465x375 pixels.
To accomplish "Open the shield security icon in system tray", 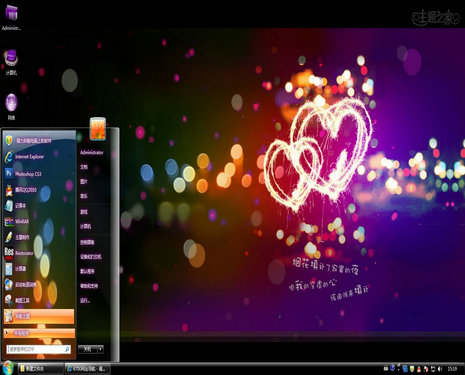I will coord(412,368).
